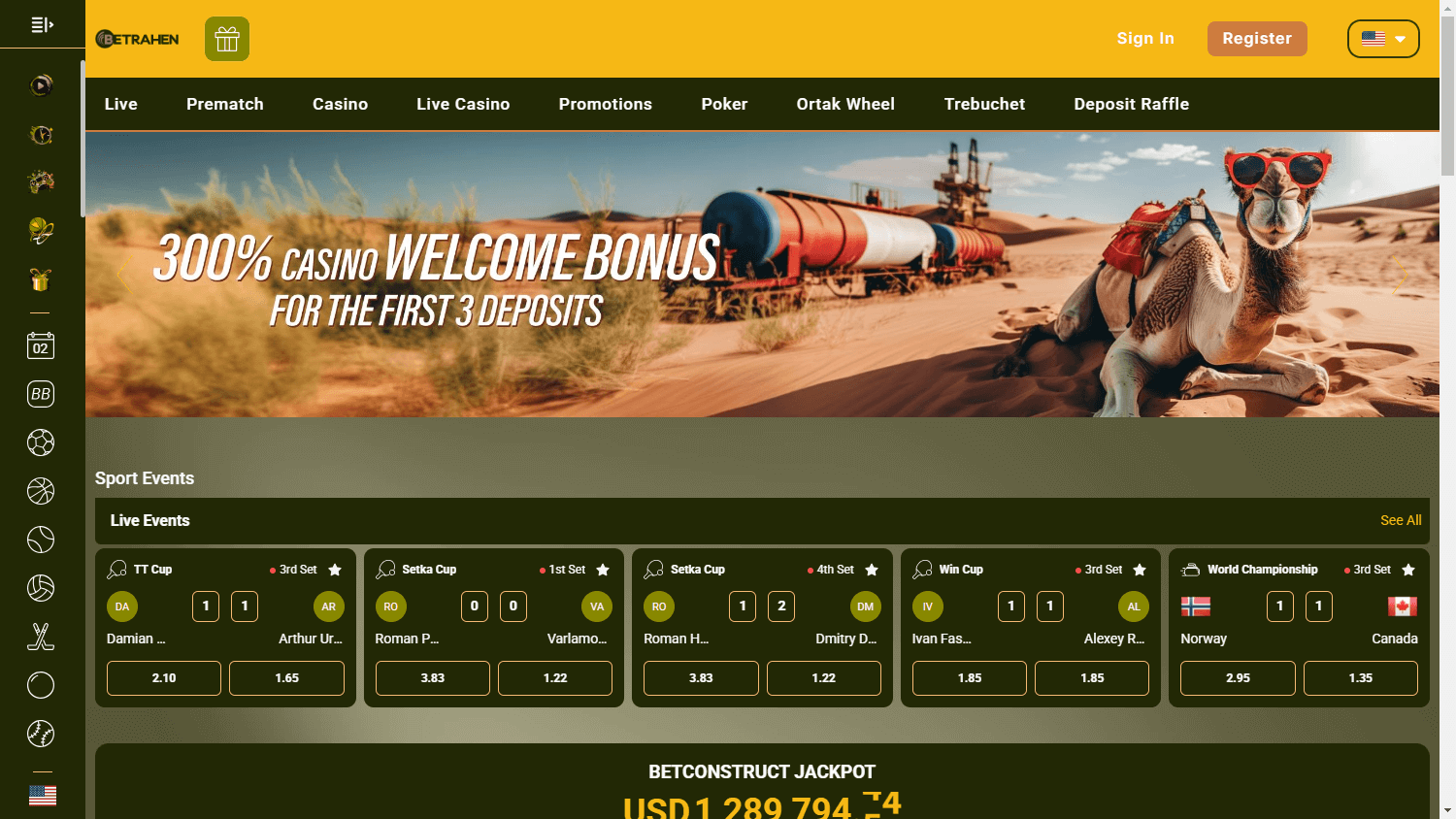
Task: Click the tennis sport icon in the sidebar
Action: (x=41, y=540)
